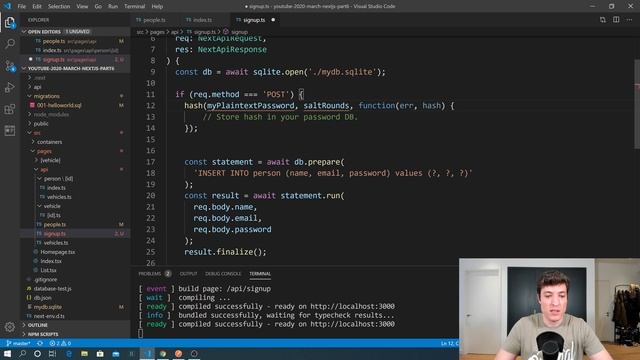Open the Selection menu
The height and width of the screenshot is (360, 640).
coord(59,6)
